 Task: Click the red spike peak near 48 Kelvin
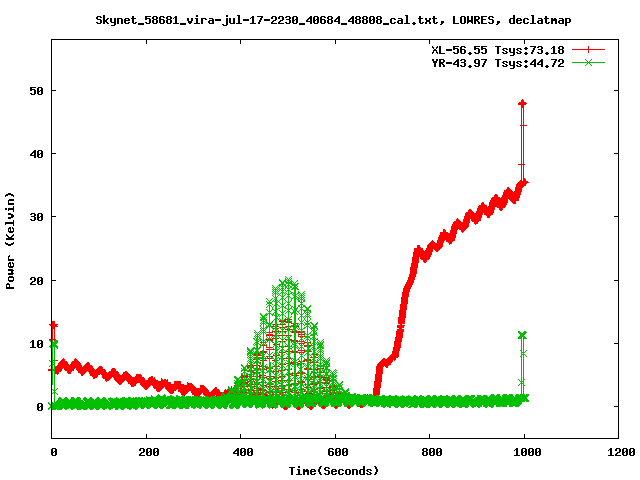click(522, 103)
